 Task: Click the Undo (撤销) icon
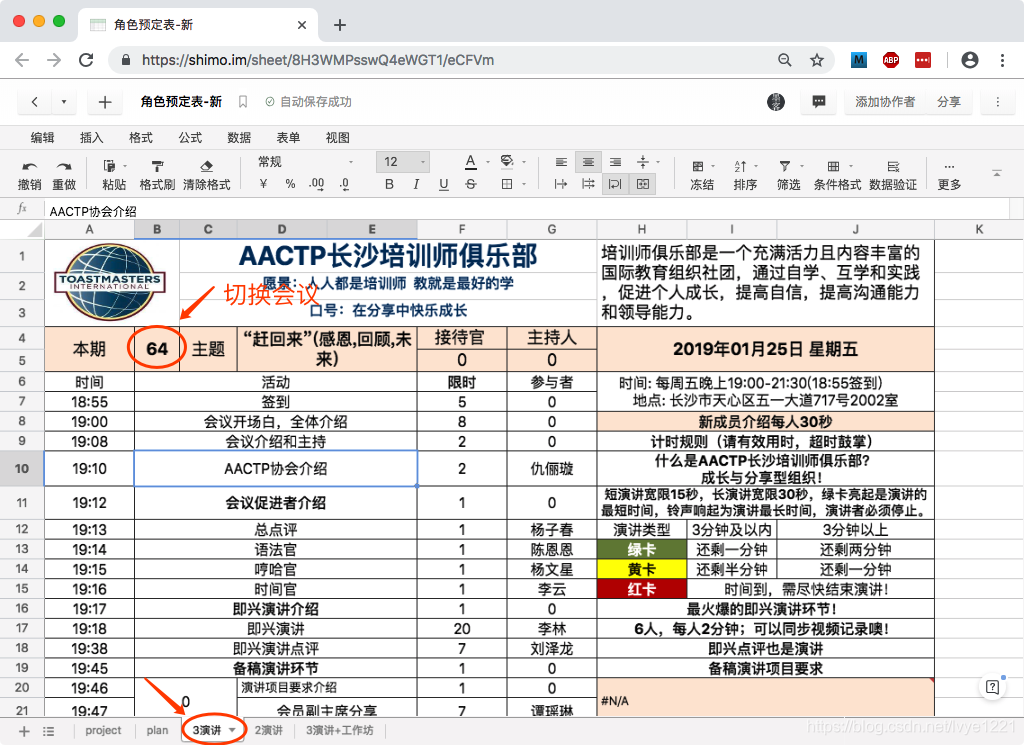[x=29, y=166]
